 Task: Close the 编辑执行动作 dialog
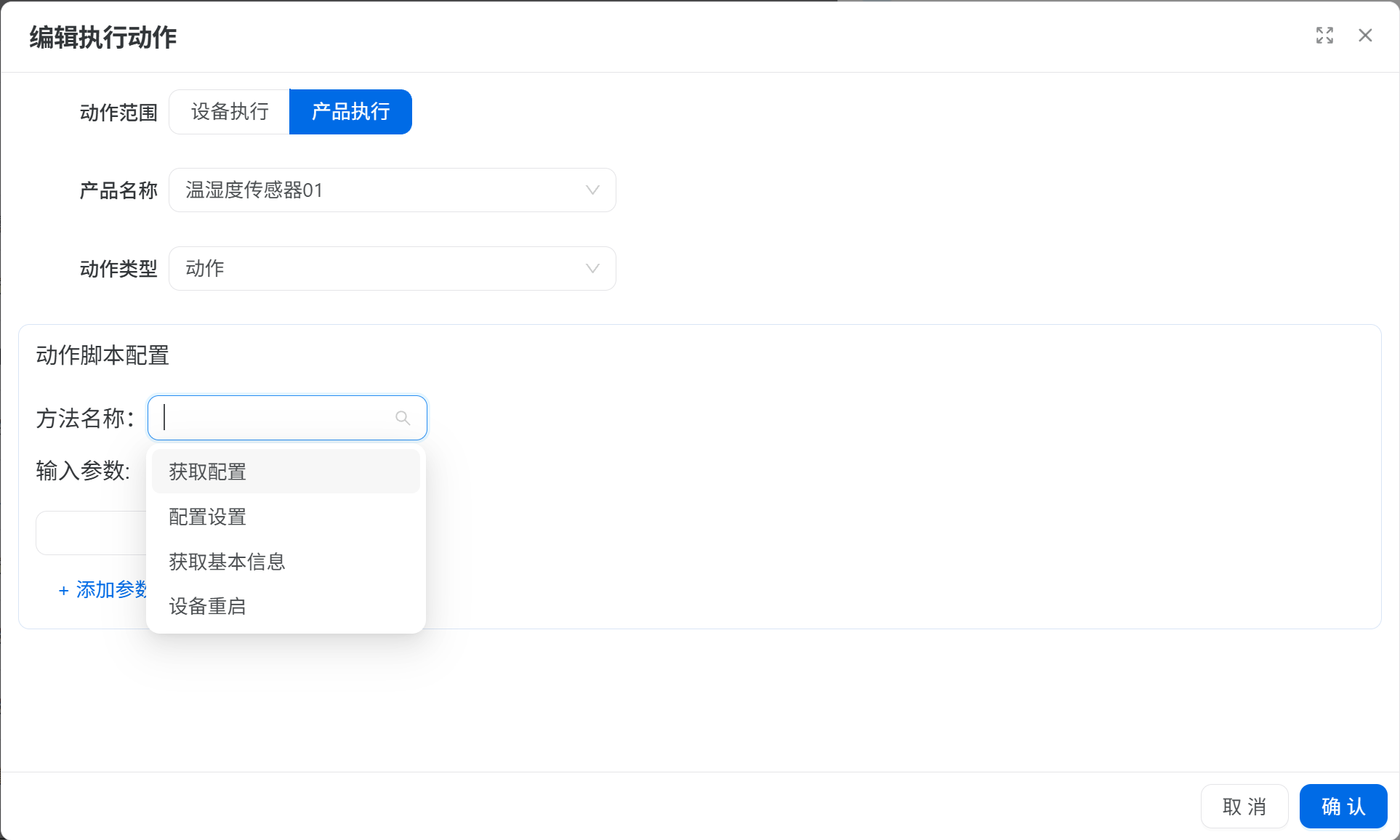pos(1365,36)
